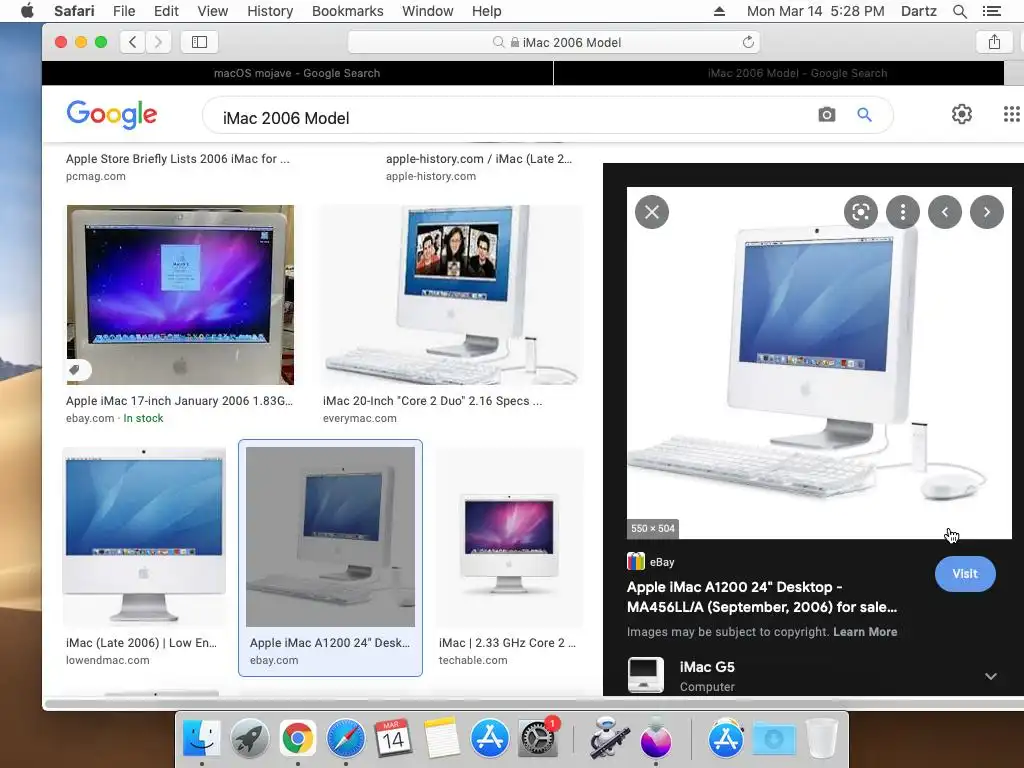The image size is (1024, 768).
Task: Open Notes from the Dock
Action: [441, 739]
